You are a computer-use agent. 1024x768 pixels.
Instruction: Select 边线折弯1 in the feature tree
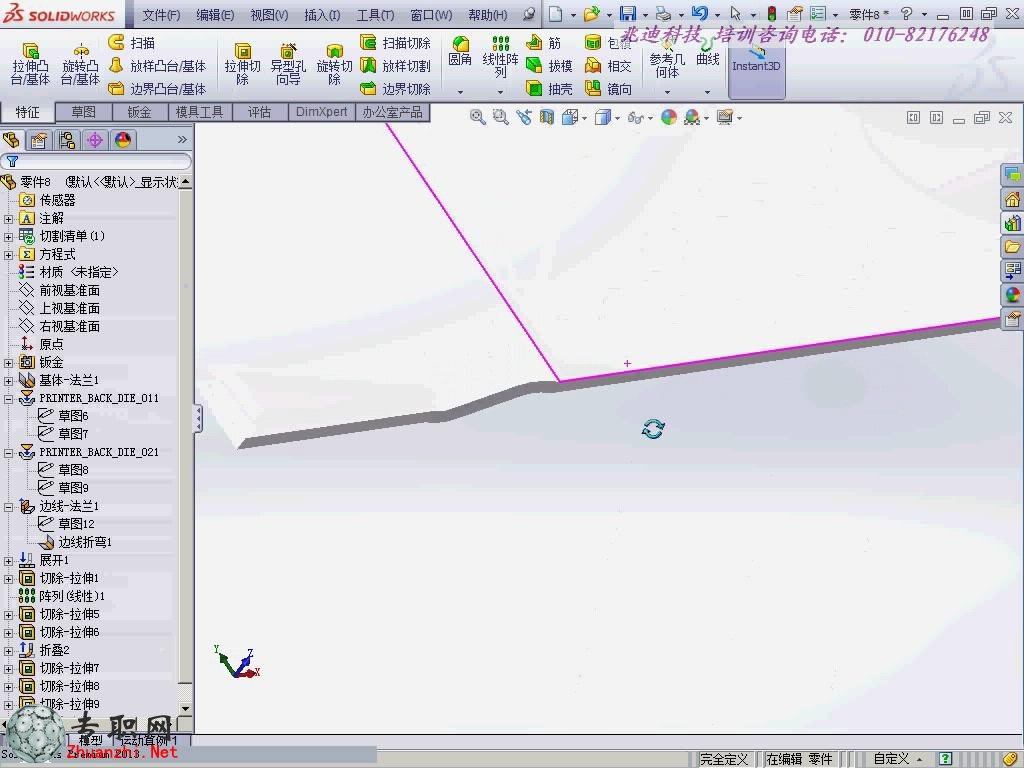click(75, 543)
